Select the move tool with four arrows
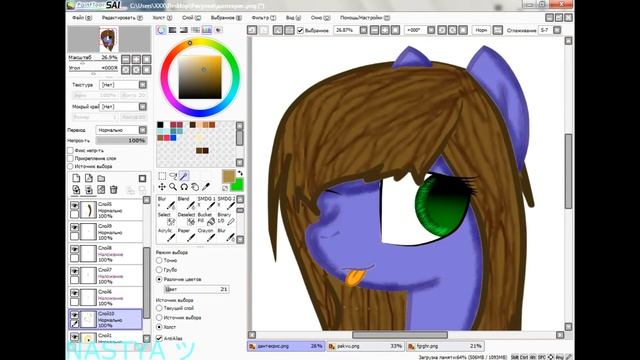This screenshot has height=360, width=640. pos(162,187)
